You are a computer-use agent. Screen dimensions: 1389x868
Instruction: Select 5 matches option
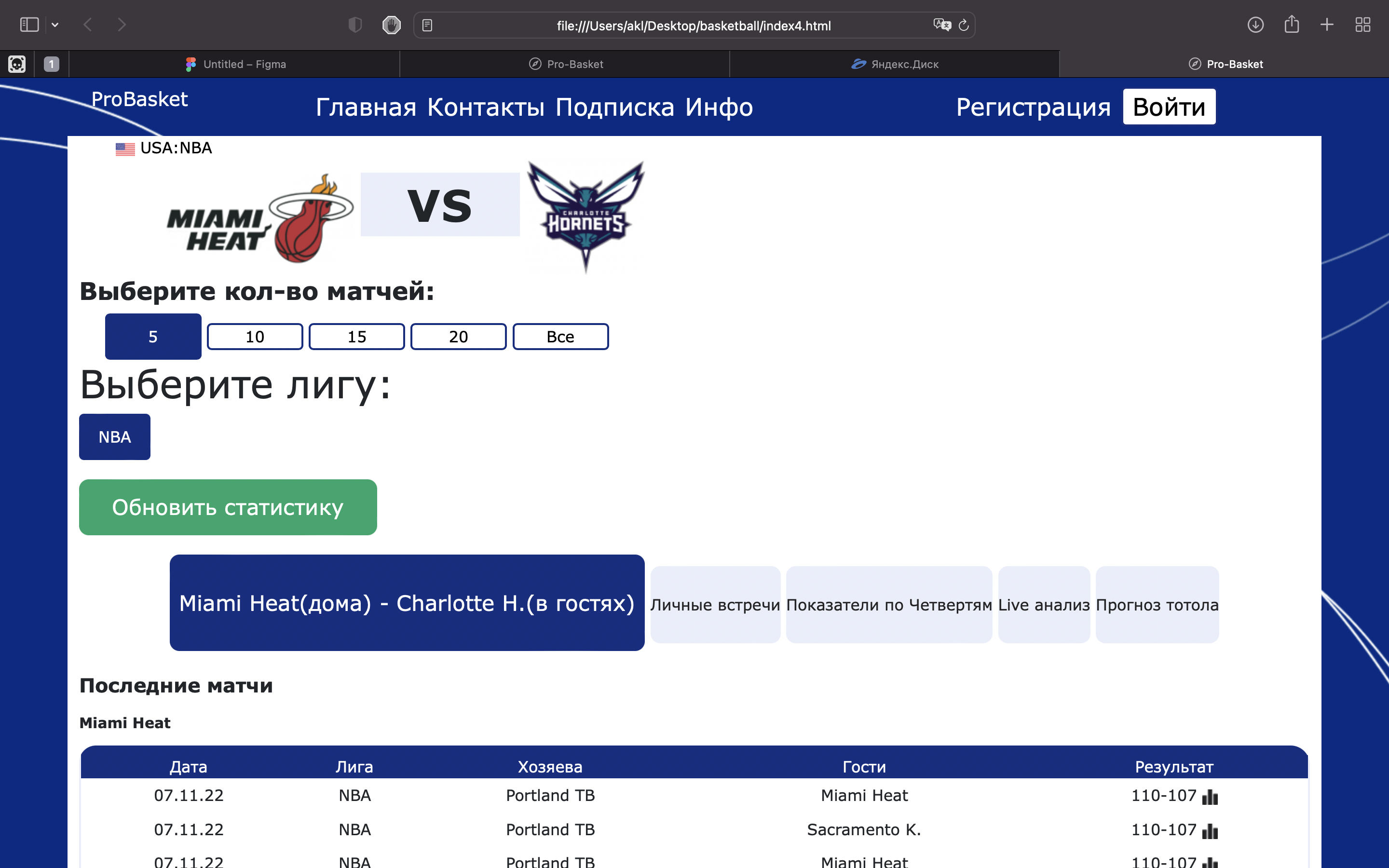153,337
